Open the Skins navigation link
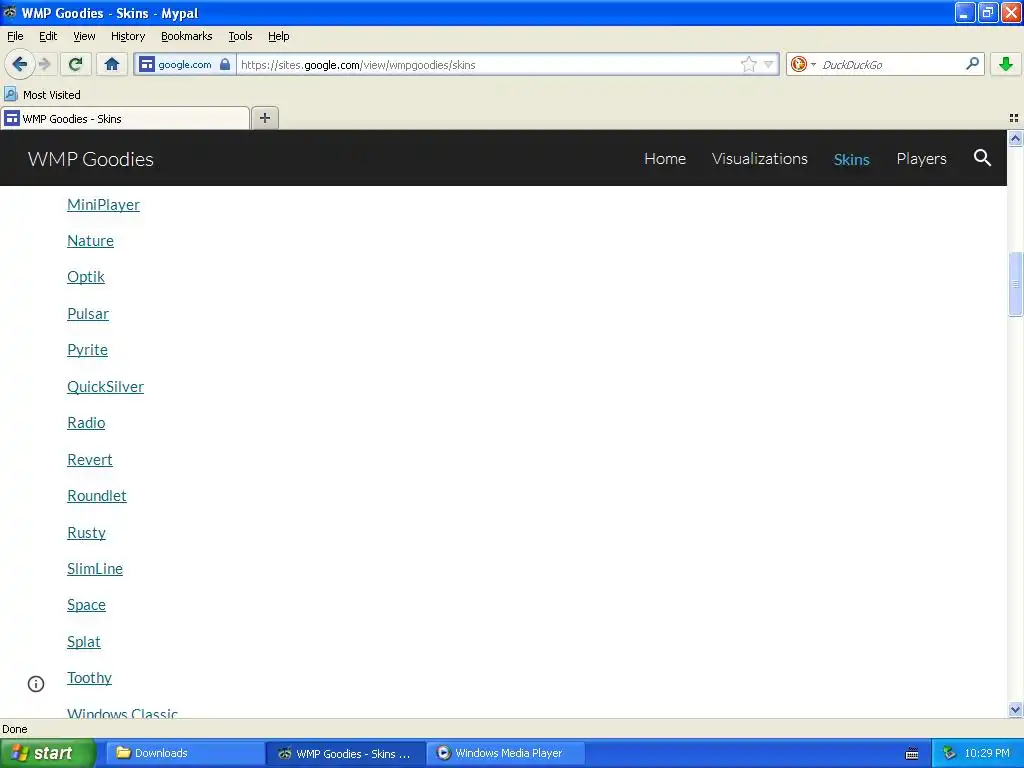The image size is (1024, 768). pos(852,159)
